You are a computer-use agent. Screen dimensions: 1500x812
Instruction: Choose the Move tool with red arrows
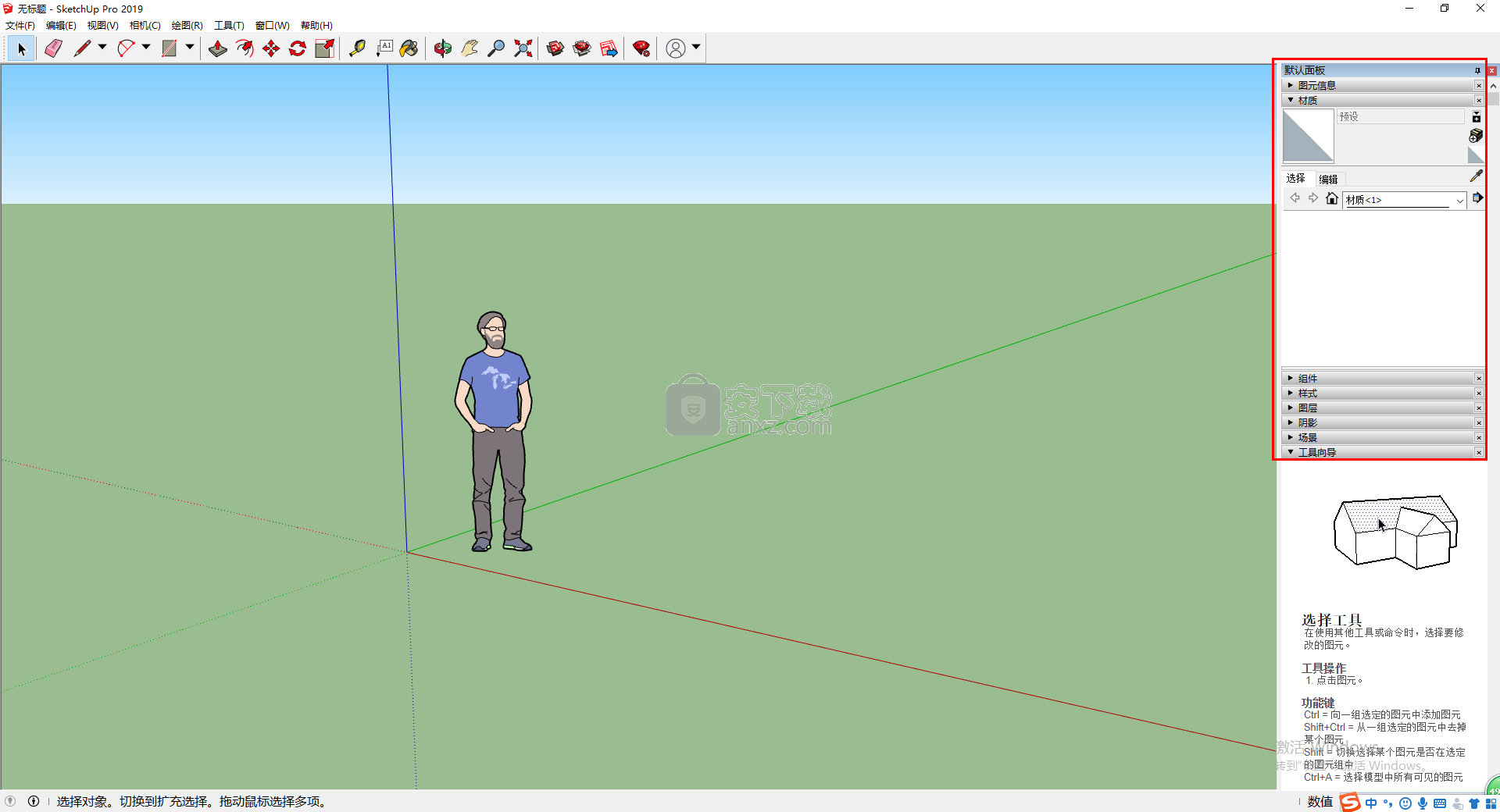[x=271, y=48]
